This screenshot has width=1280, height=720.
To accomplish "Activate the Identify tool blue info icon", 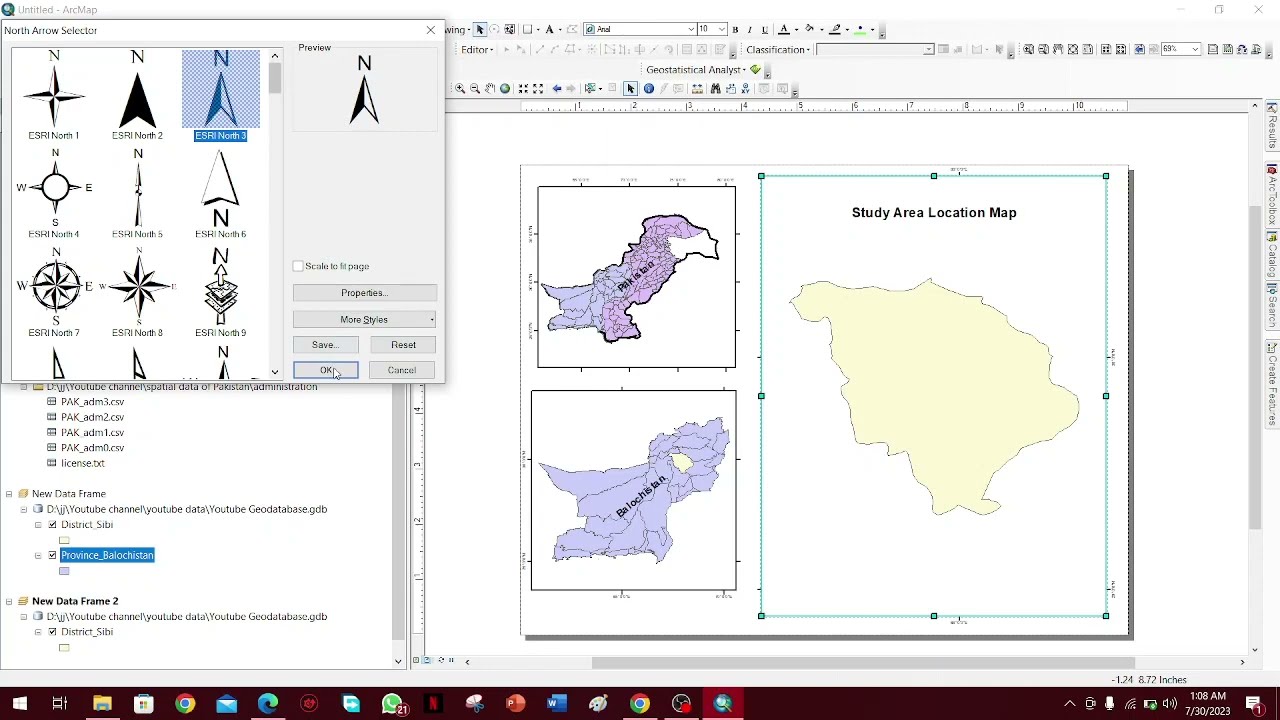I will tap(648, 89).
